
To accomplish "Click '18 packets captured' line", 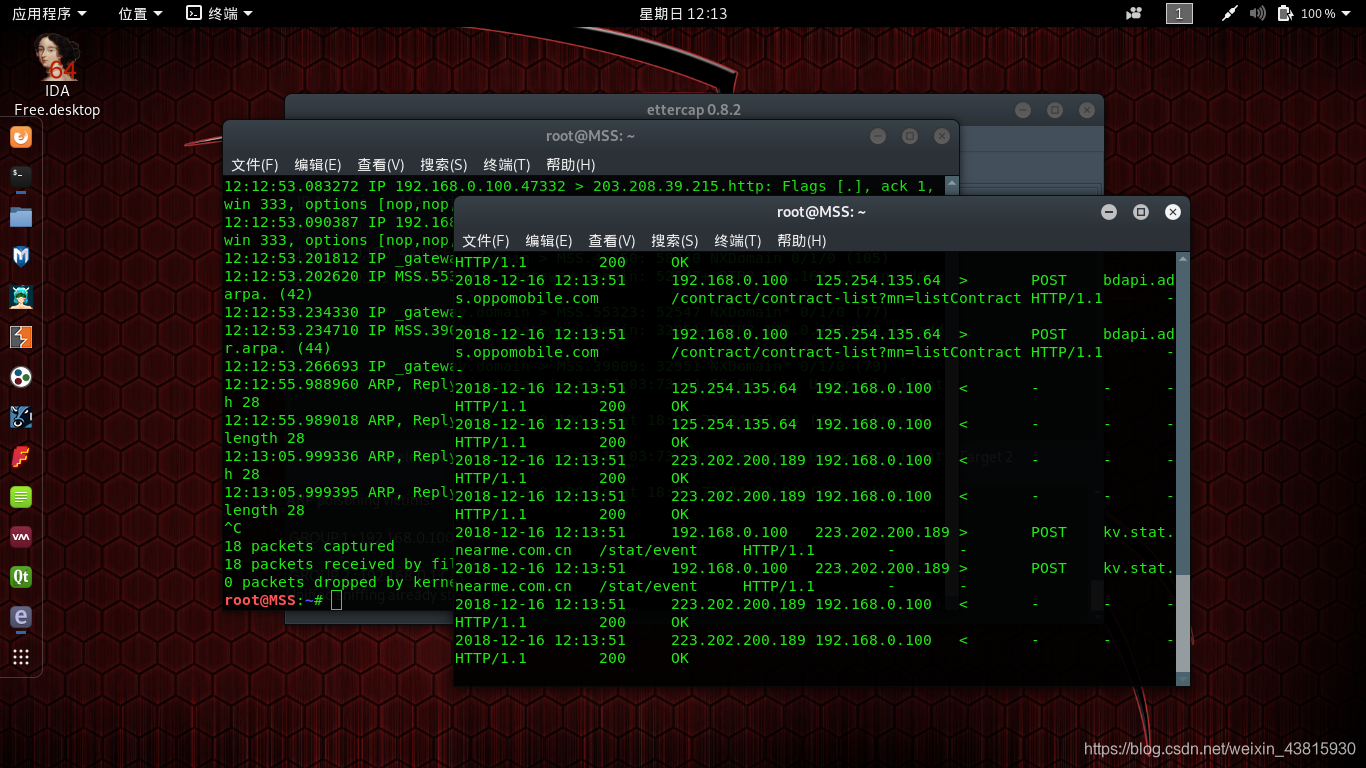I will click(309, 546).
